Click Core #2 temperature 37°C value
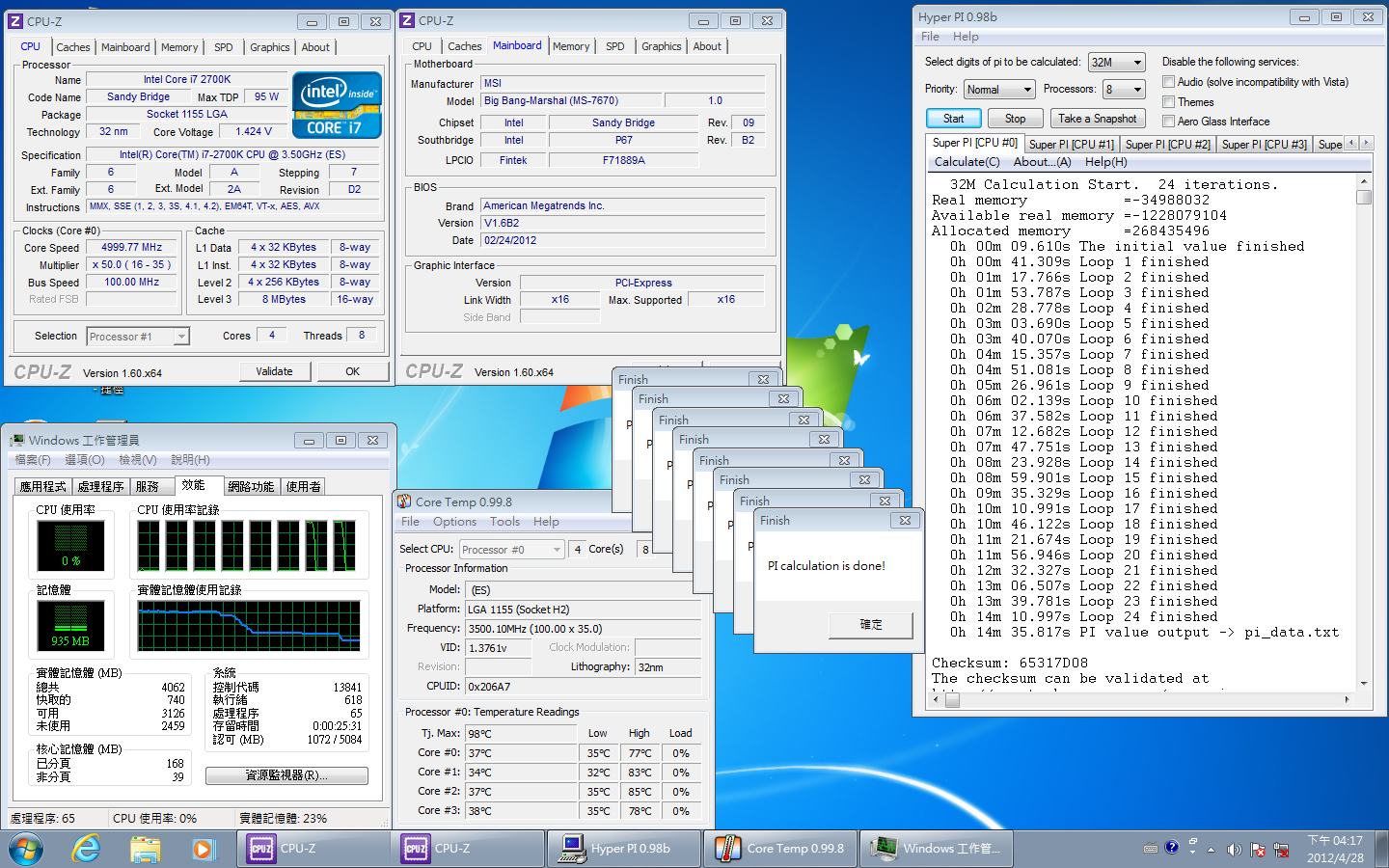This screenshot has height=868, width=1389. click(521, 792)
